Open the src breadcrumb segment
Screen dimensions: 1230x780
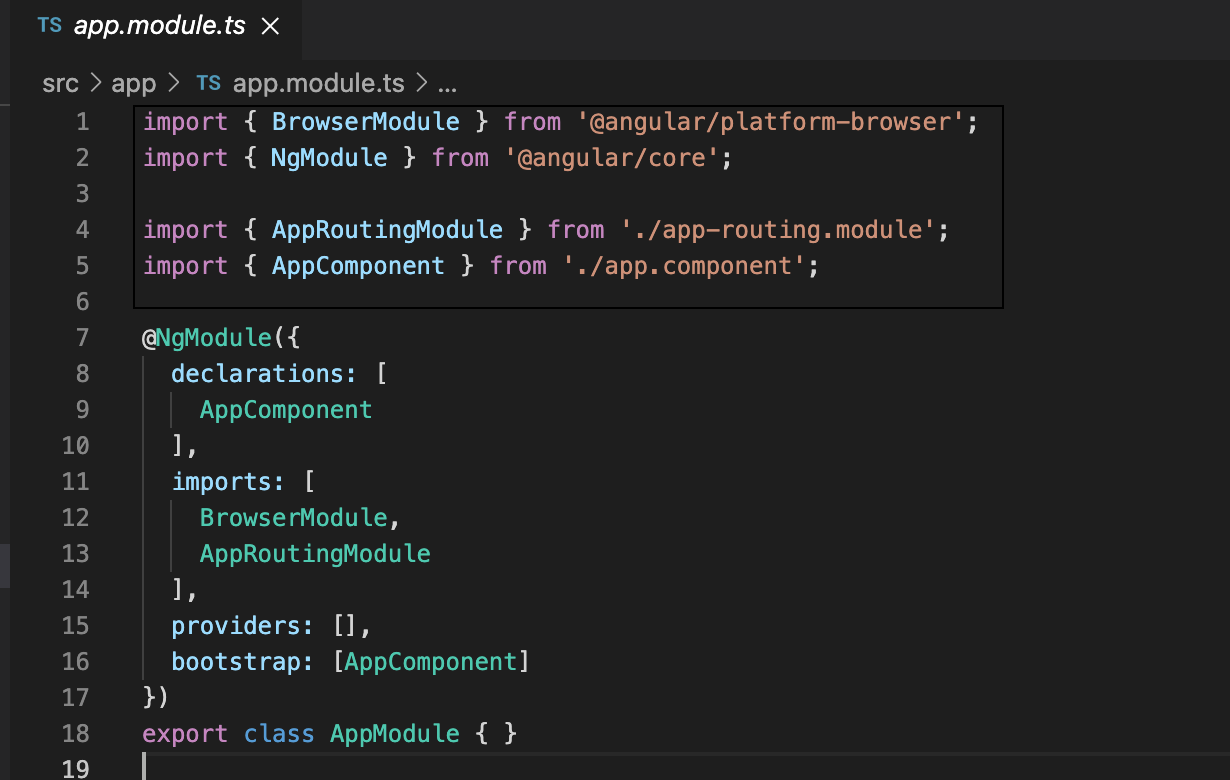pyautogui.click(x=60, y=83)
